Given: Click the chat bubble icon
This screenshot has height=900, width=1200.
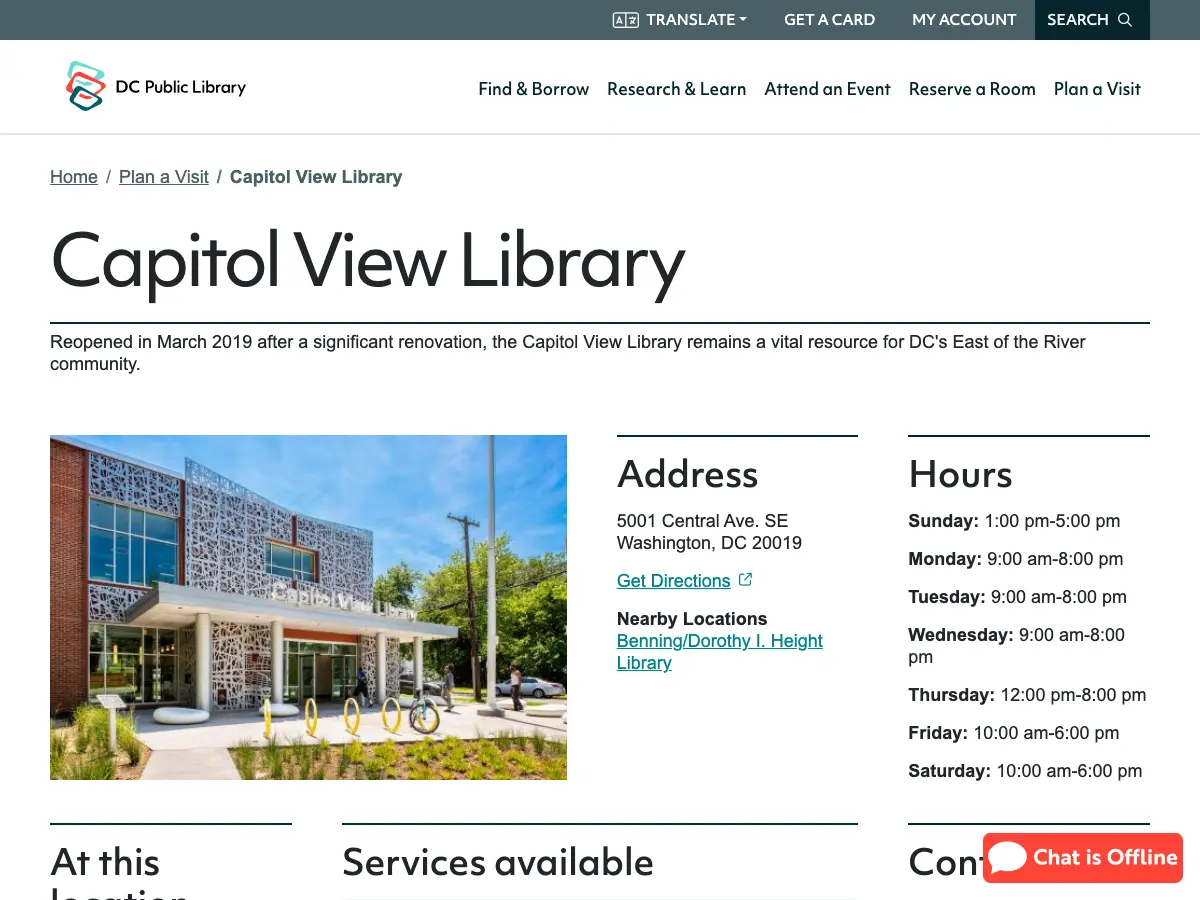Looking at the screenshot, I should coord(1008,857).
